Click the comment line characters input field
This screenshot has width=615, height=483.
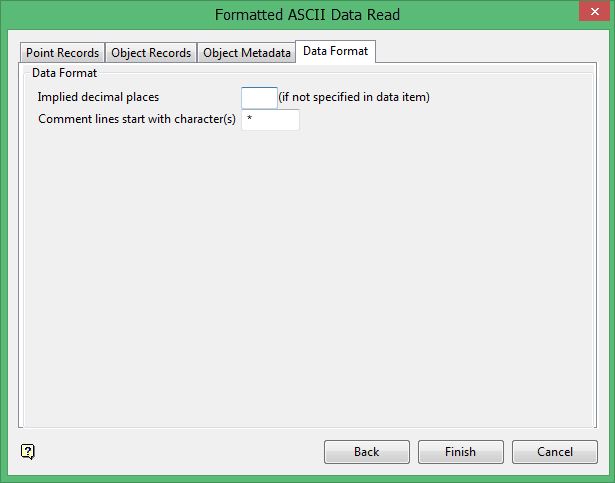[x=270, y=120]
